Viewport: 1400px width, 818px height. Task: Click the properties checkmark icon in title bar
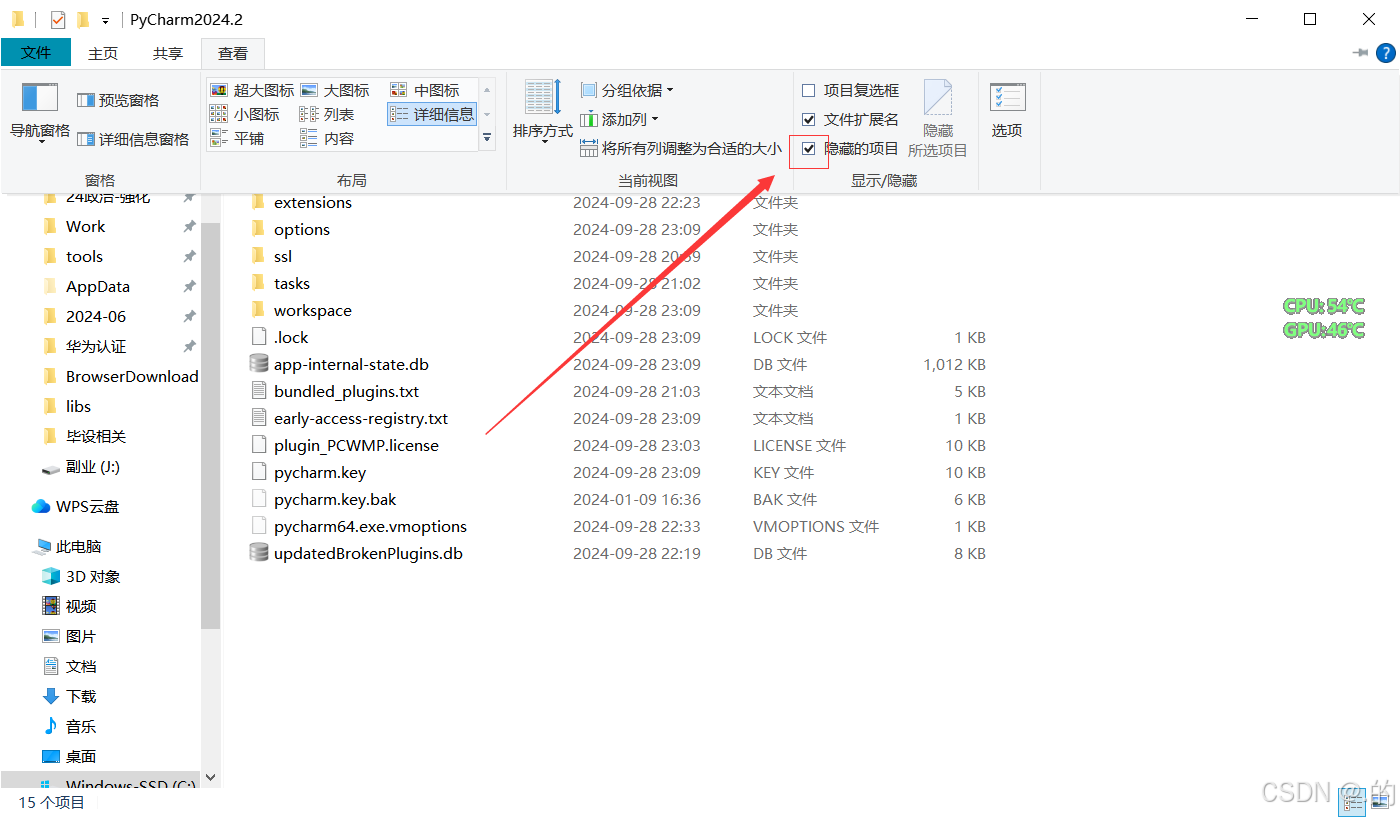click(x=58, y=19)
